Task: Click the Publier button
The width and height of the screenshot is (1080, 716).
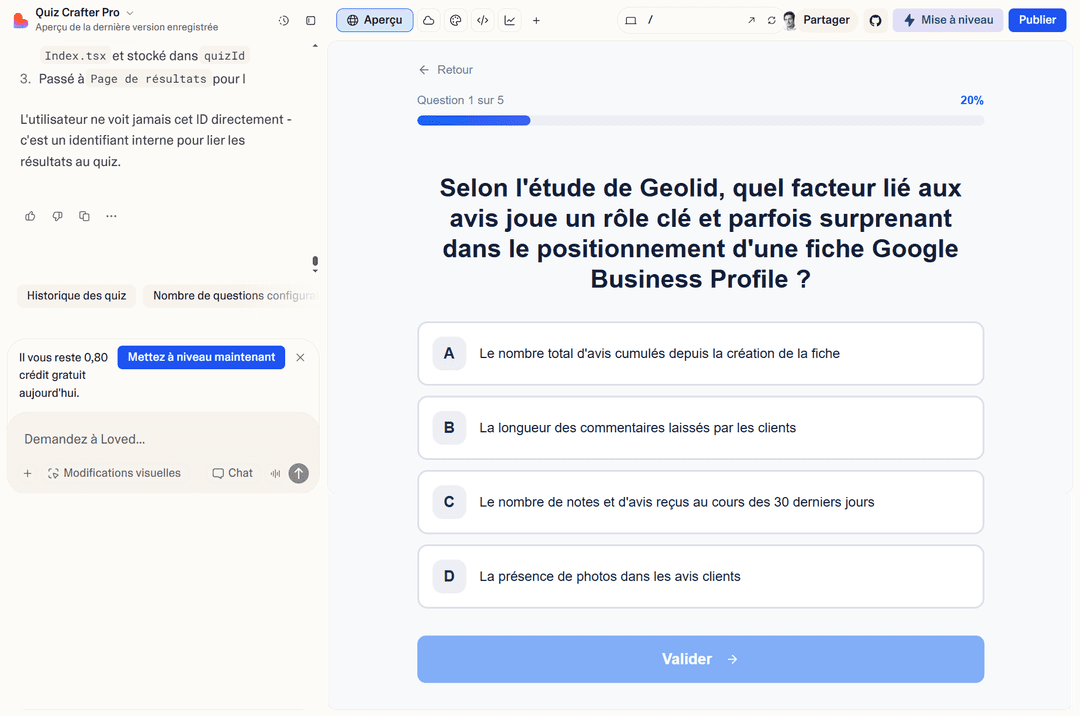Action: tap(1037, 20)
